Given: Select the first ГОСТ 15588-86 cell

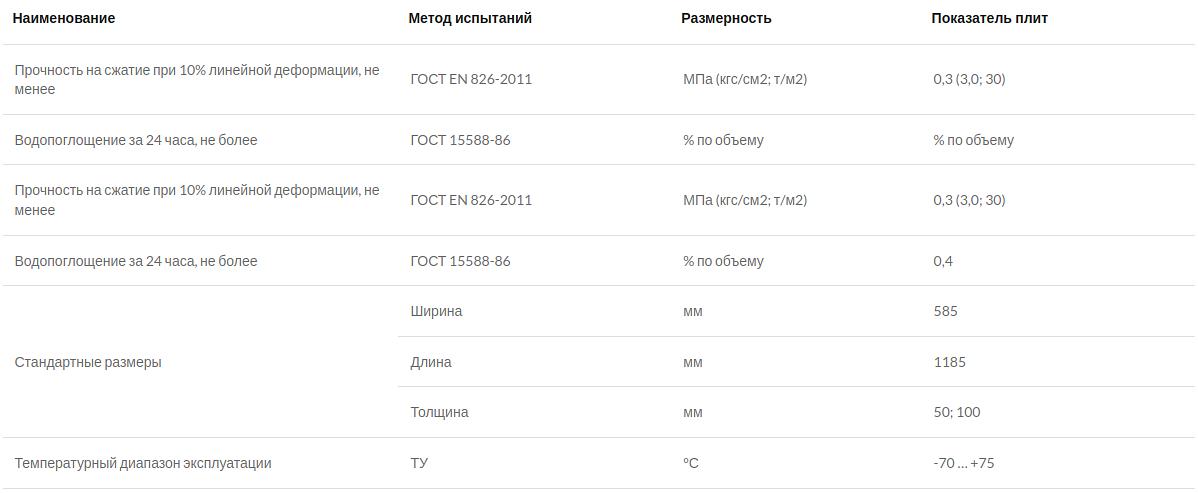Looking at the screenshot, I should (460, 141).
